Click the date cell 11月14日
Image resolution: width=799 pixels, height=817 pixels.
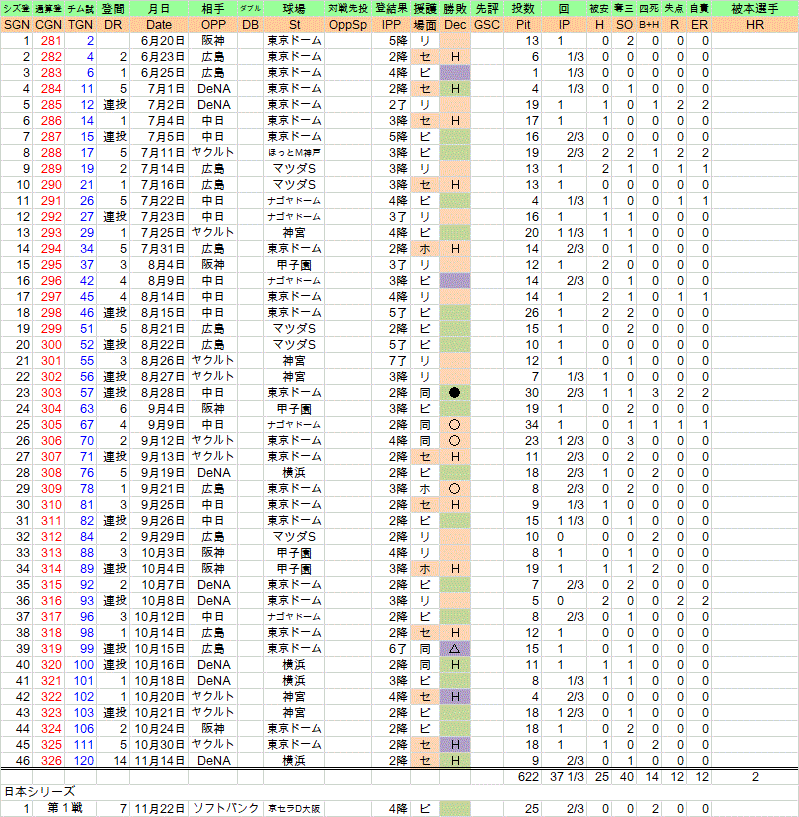(x=159, y=761)
